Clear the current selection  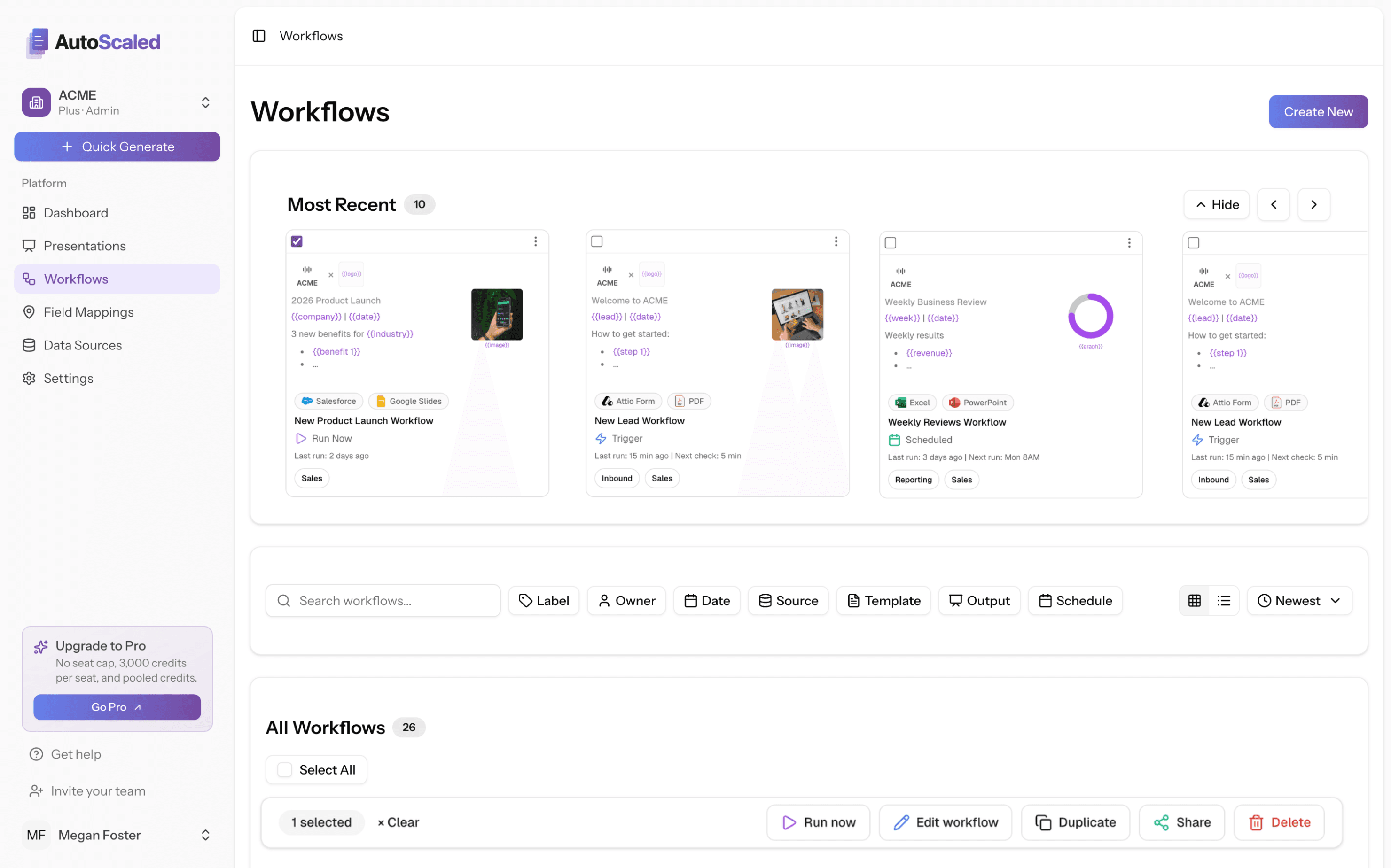point(399,822)
